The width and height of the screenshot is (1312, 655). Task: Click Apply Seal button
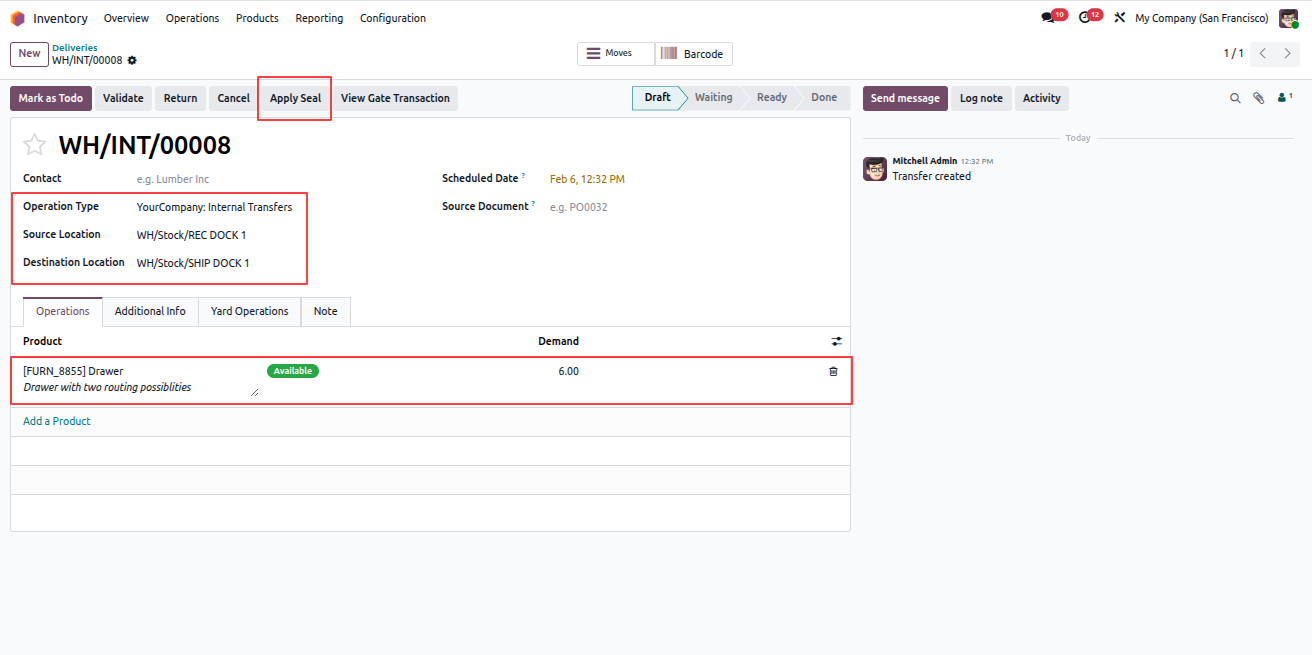(x=295, y=98)
